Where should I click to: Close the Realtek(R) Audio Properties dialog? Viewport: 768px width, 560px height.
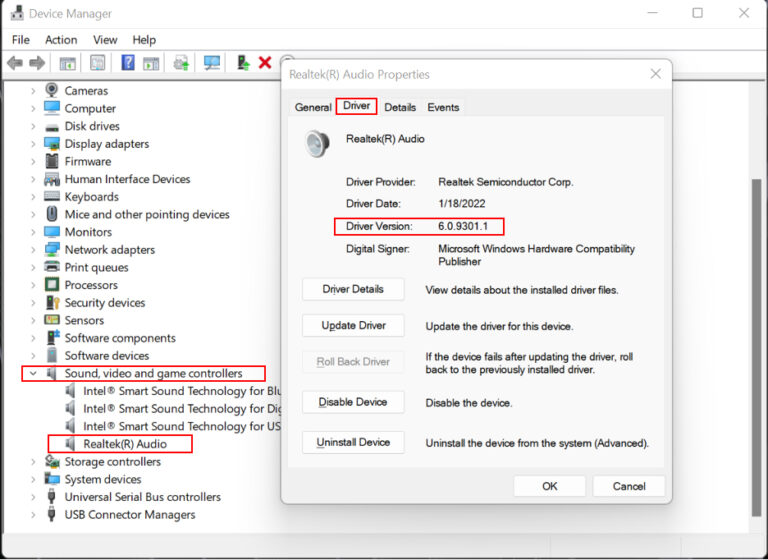655,74
